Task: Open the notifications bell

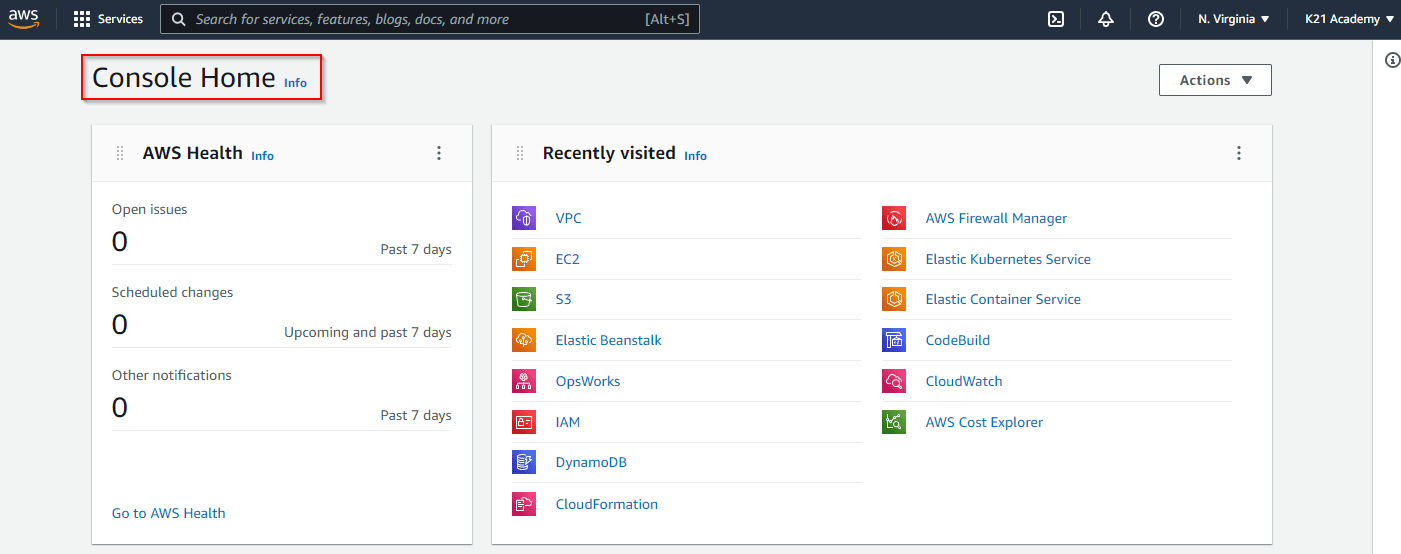Action: [1106, 19]
